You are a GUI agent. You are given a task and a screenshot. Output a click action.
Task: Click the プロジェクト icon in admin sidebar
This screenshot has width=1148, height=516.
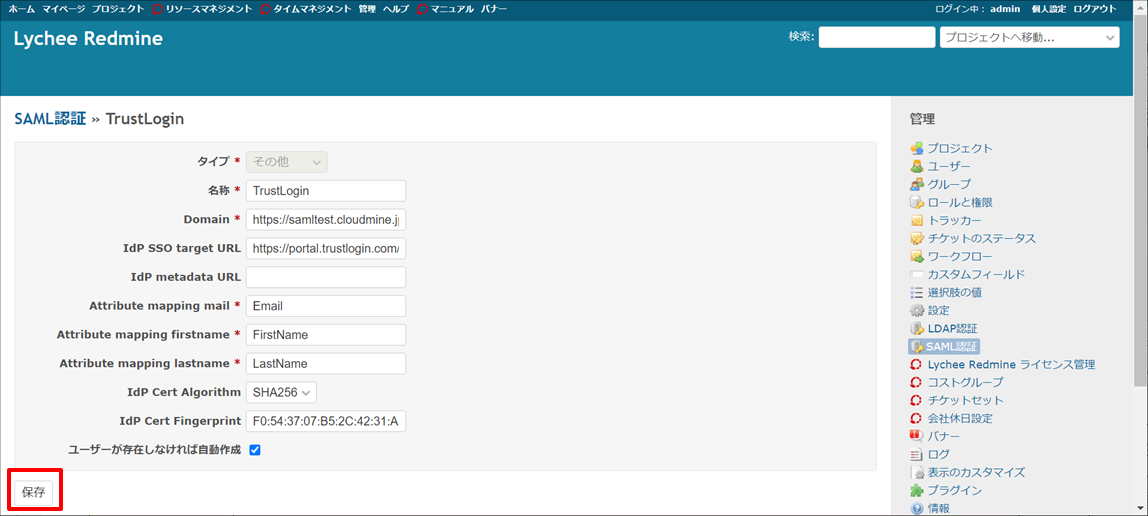(916, 148)
